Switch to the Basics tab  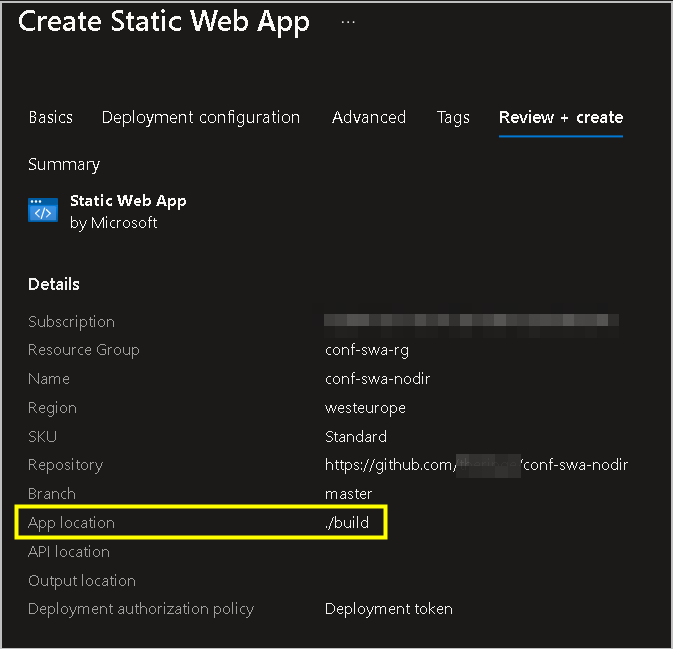click(x=50, y=117)
